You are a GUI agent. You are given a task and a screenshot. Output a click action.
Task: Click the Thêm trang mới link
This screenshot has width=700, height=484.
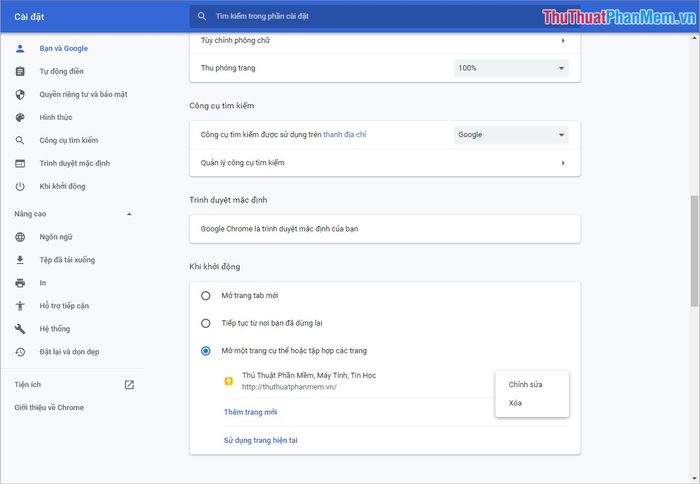pos(250,412)
